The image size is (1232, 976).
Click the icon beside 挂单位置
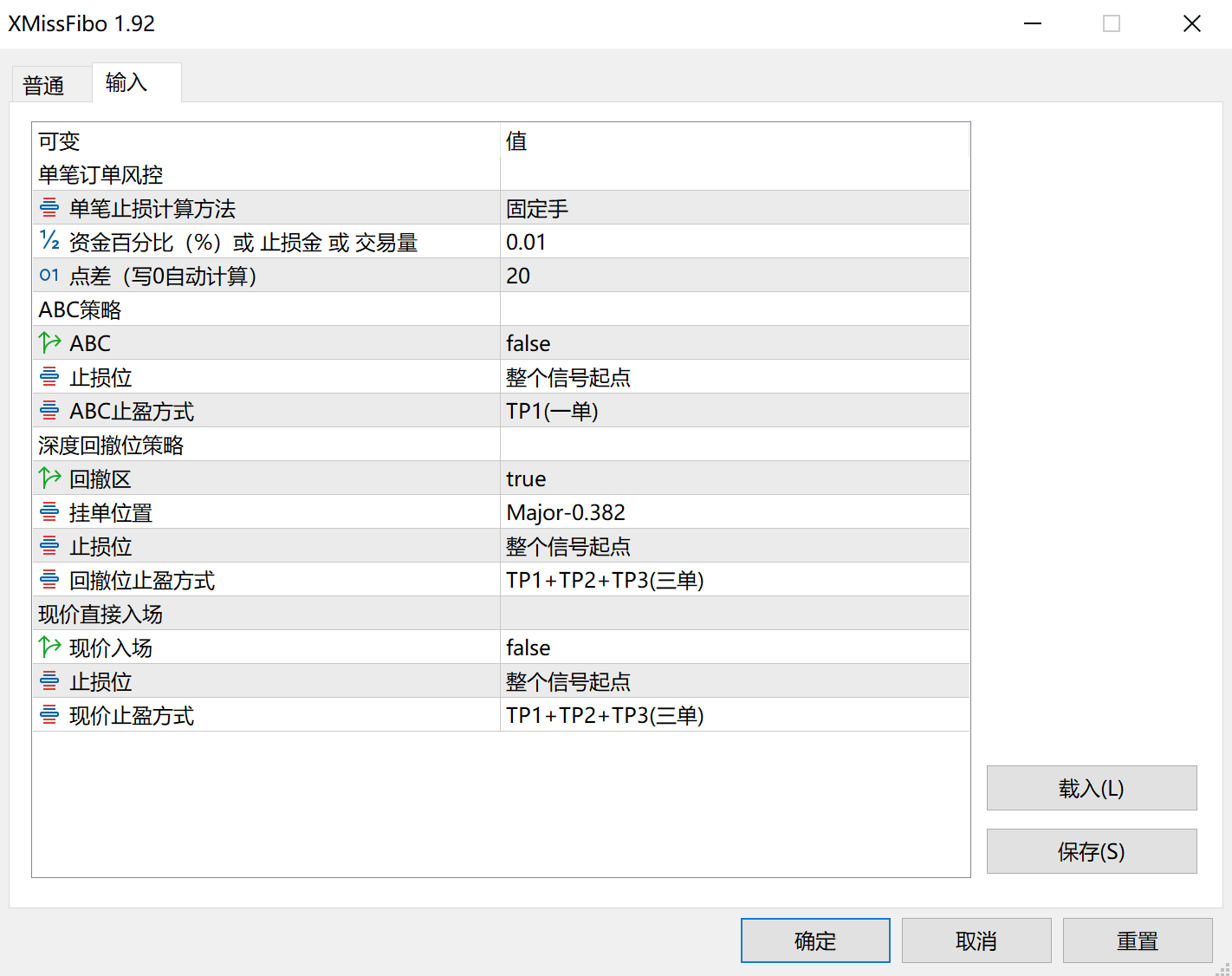tap(49, 512)
